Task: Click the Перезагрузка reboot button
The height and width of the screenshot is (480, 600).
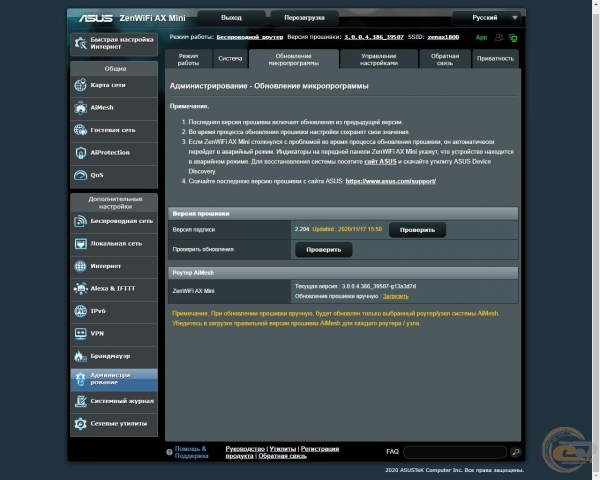Action: click(304, 18)
